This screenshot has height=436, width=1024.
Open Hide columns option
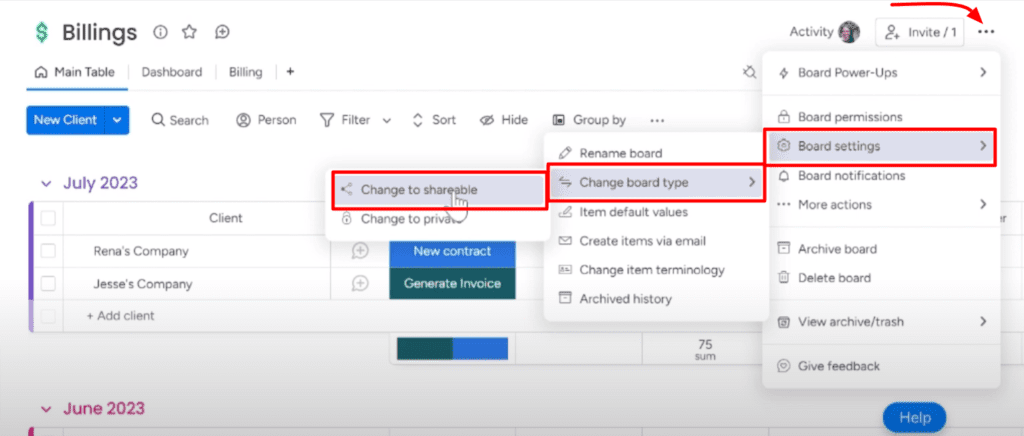pyautogui.click(x=504, y=120)
